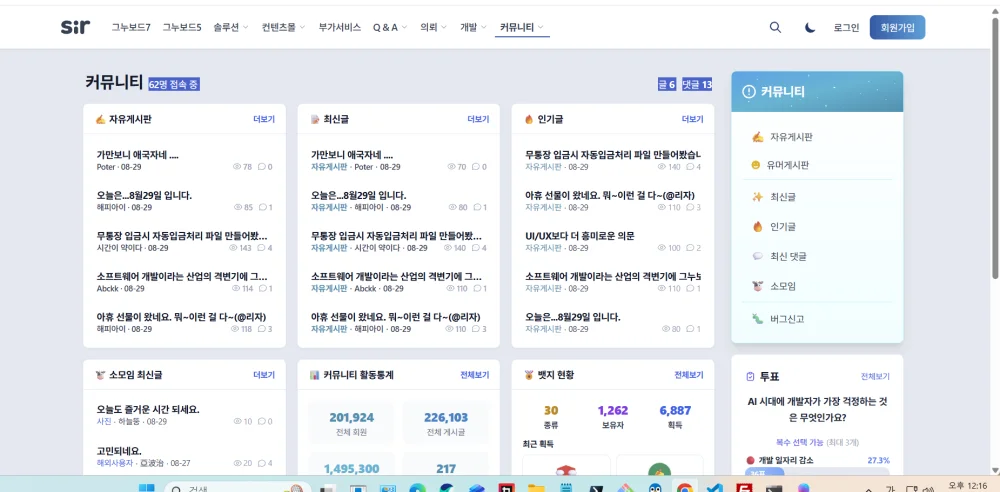
Task: Click the search magnifier icon in header
Action: click(x=775, y=27)
